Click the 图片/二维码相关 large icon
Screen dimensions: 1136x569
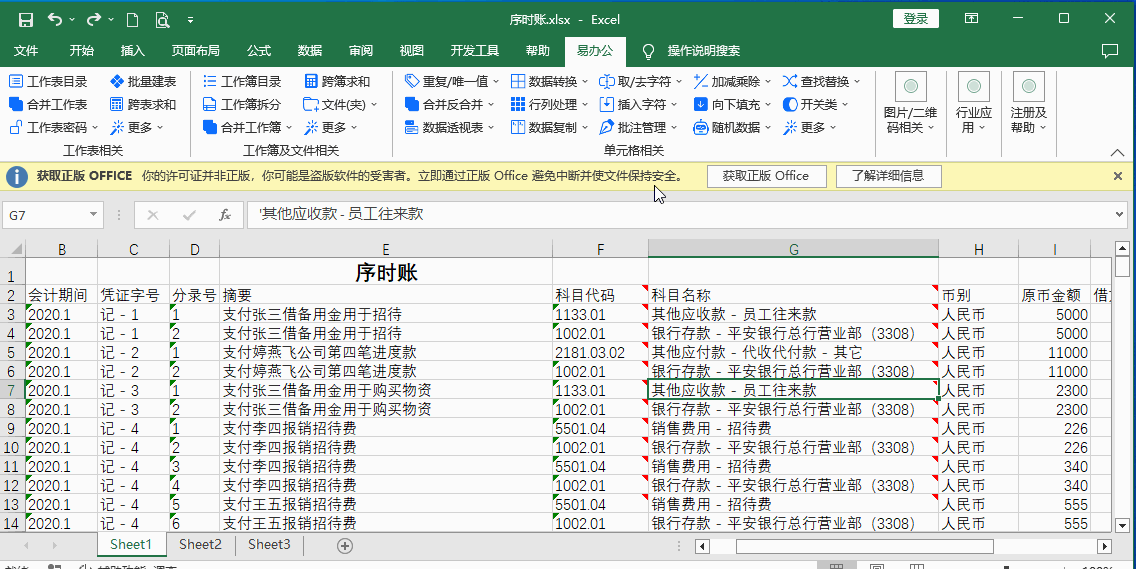click(x=911, y=86)
